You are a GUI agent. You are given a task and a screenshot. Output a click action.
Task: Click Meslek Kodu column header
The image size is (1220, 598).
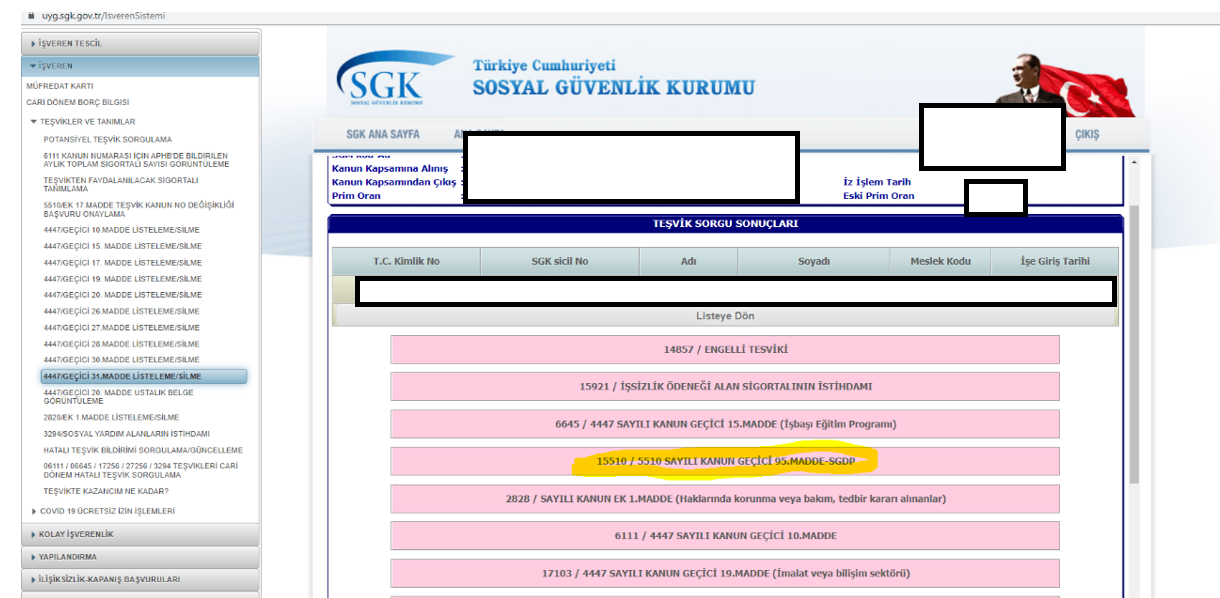(940, 261)
